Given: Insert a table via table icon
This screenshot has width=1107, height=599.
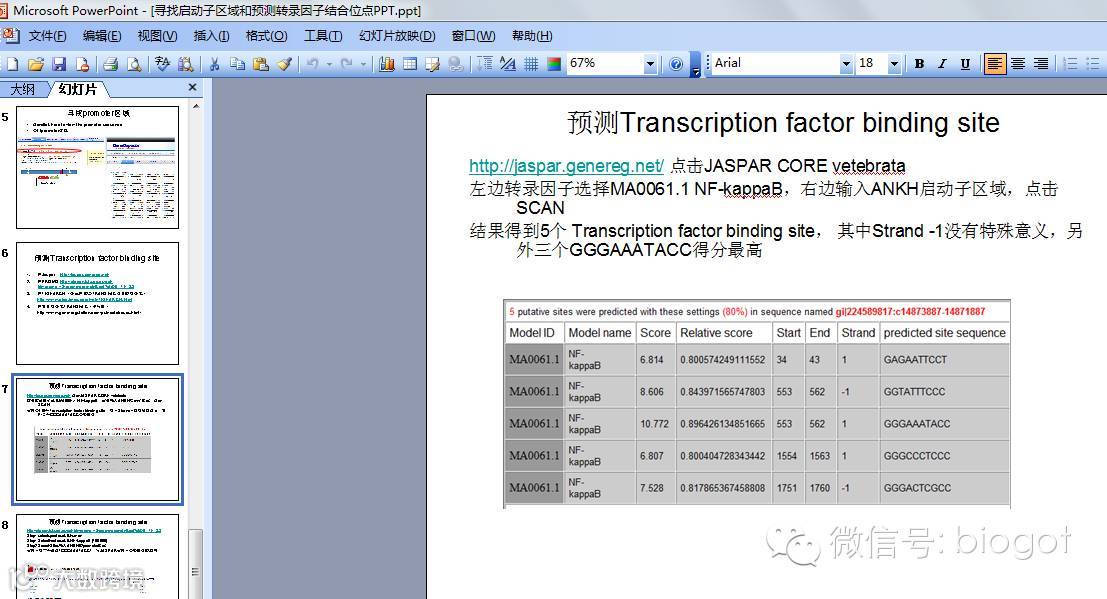Looking at the screenshot, I should pos(409,64).
